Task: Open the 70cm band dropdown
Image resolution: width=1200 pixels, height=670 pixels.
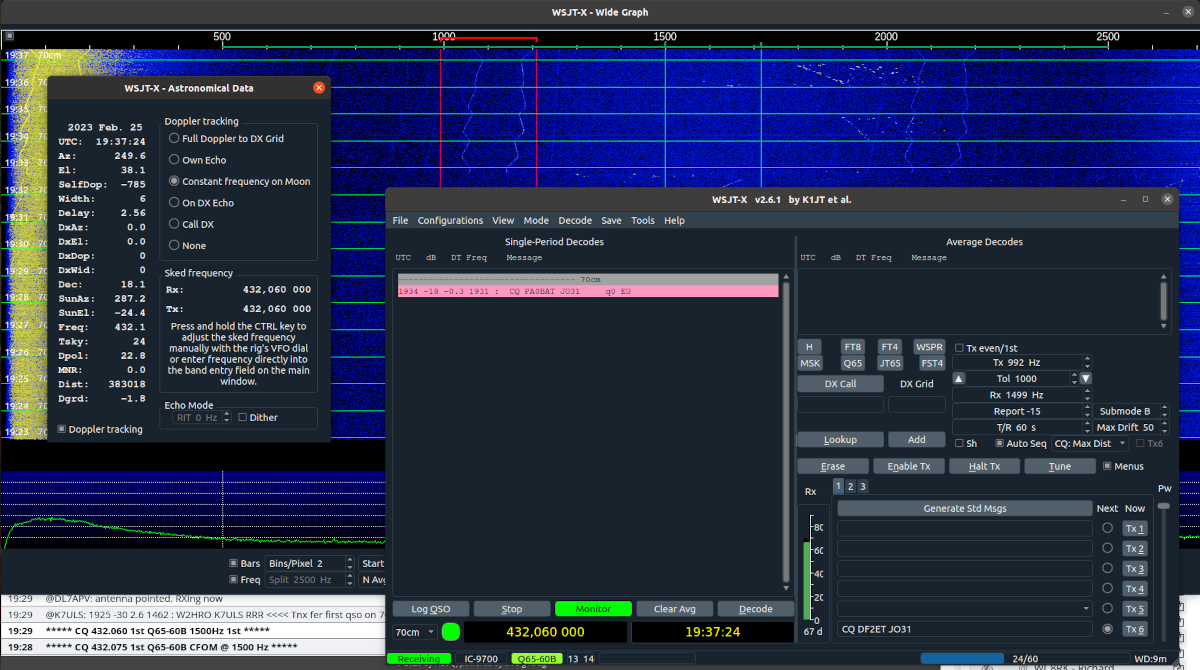Action: [415, 632]
